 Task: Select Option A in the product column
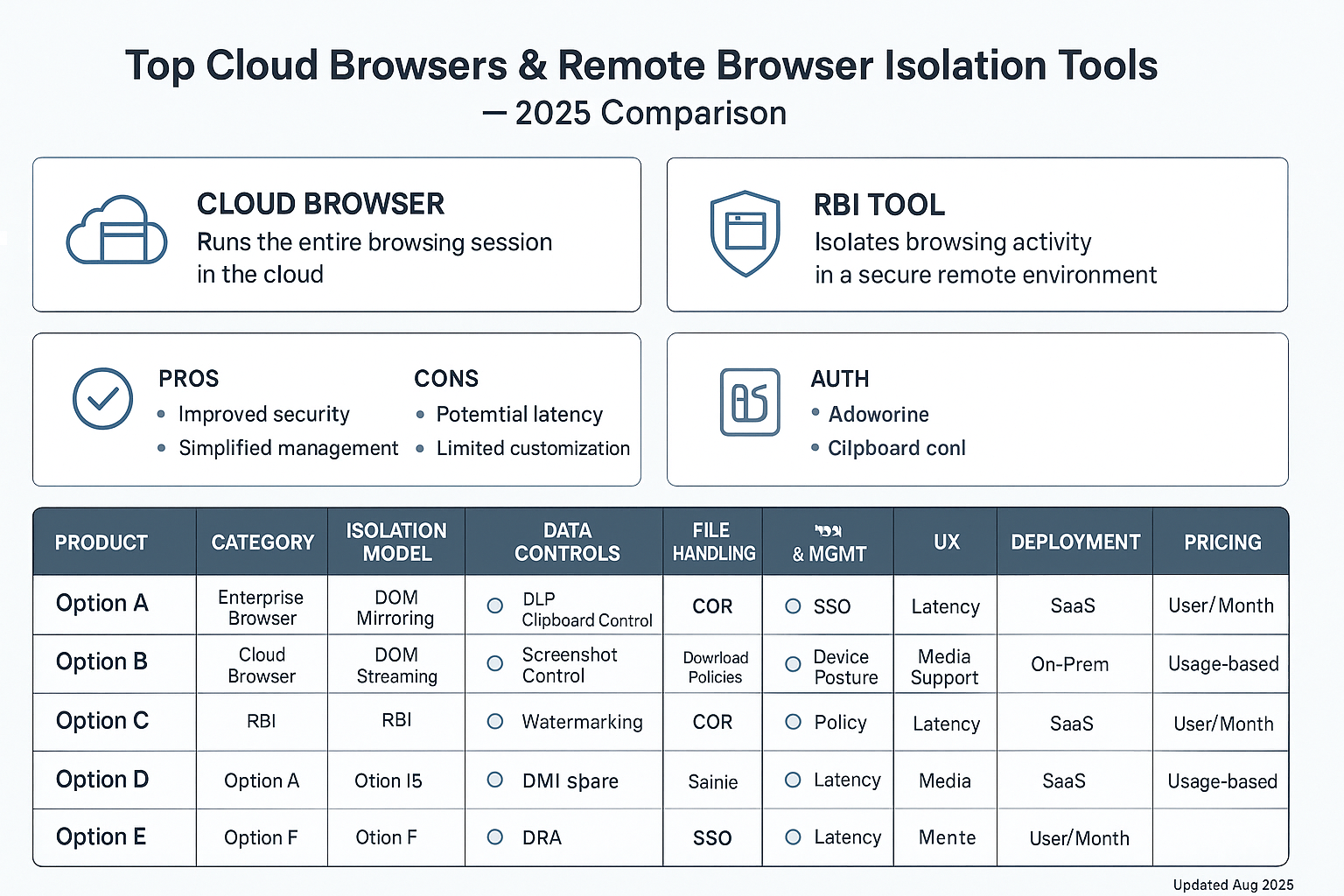pos(101,604)
